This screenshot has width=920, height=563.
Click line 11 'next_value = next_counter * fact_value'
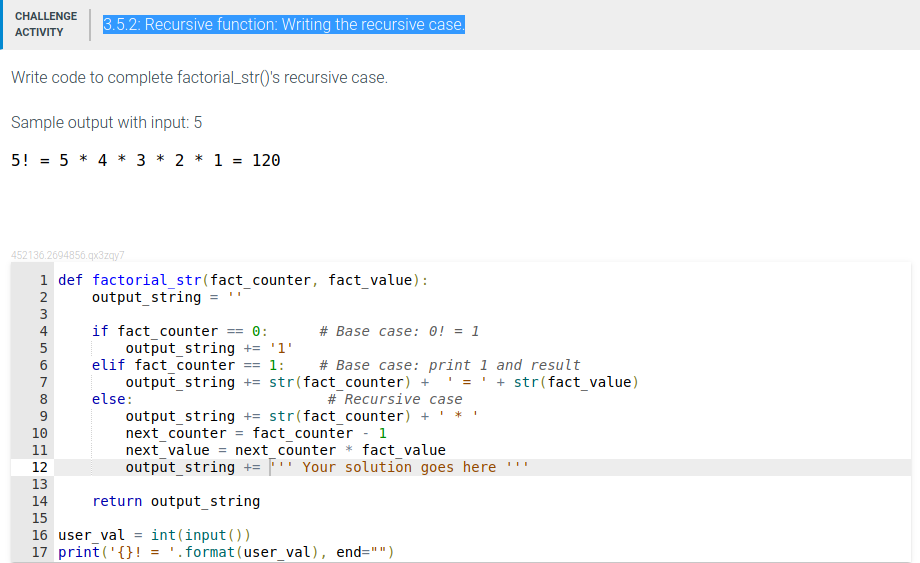click(285, 450)
